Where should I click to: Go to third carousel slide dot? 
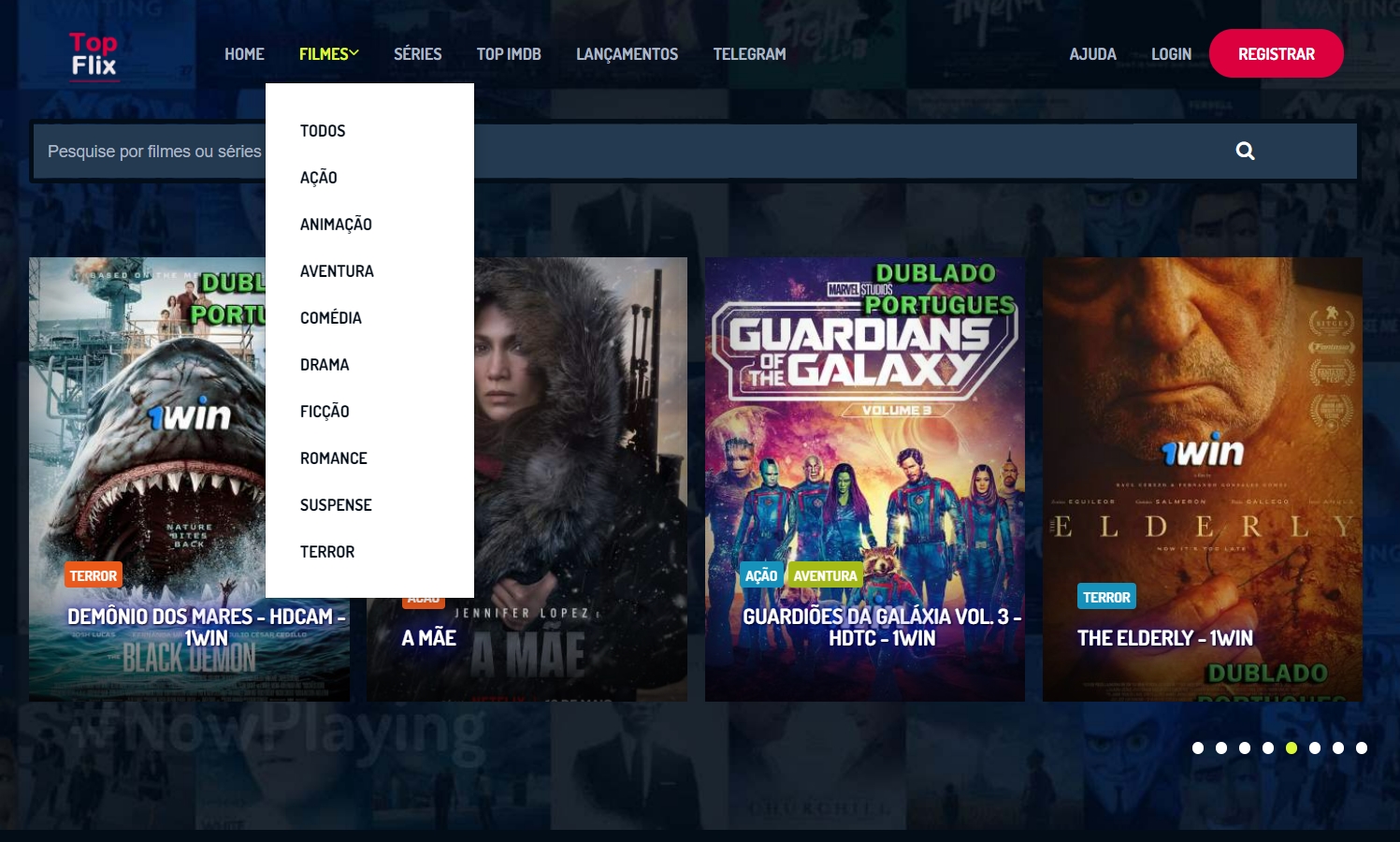tap(1245, 748)
